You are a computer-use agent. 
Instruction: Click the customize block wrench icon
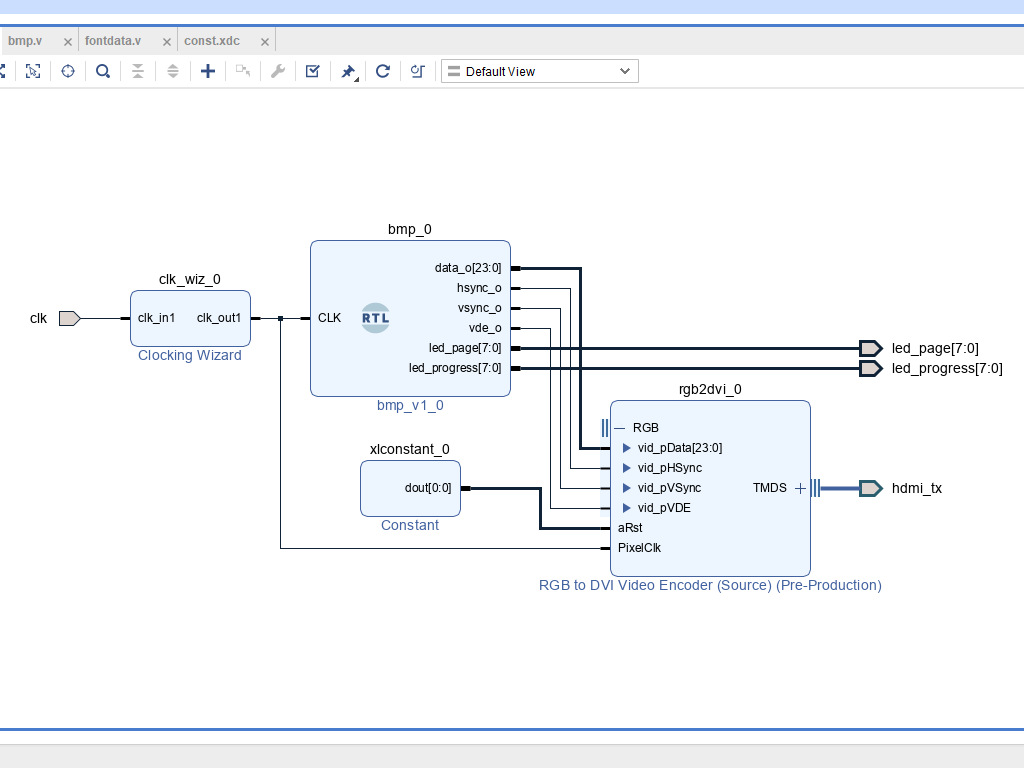pos(278,71)
